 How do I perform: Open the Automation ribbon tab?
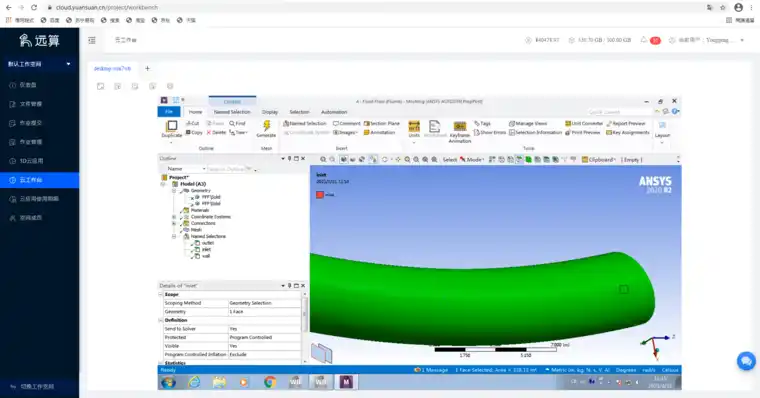pyautogui.click(x=334, y=112)
